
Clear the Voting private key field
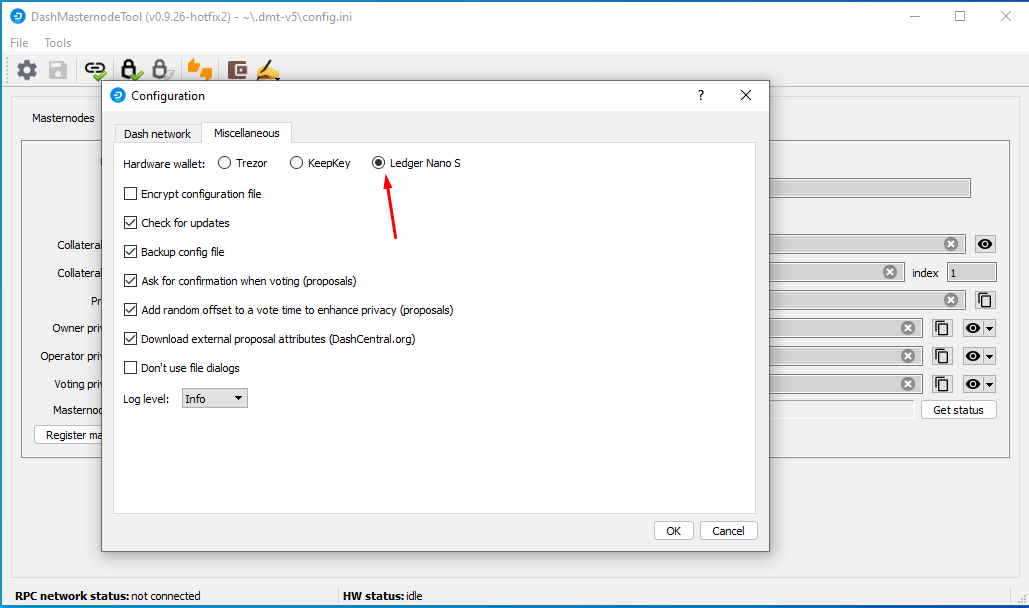[x=908, y=384]
